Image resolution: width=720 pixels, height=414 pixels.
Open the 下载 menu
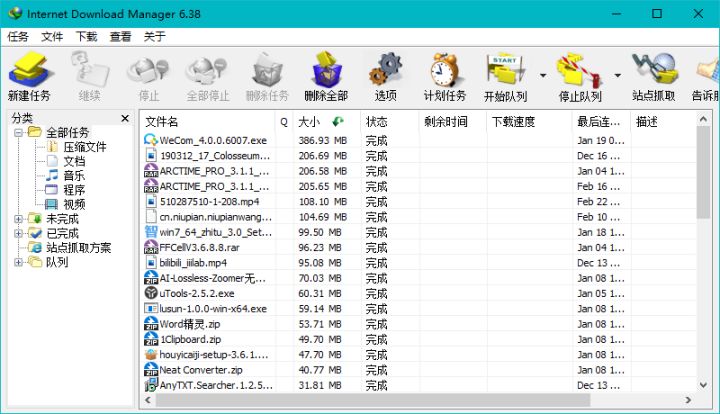86,37
